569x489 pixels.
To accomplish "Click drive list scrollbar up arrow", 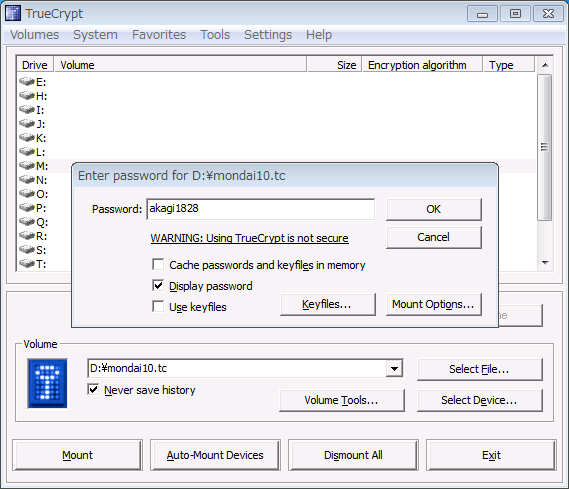I will (545, 65).
